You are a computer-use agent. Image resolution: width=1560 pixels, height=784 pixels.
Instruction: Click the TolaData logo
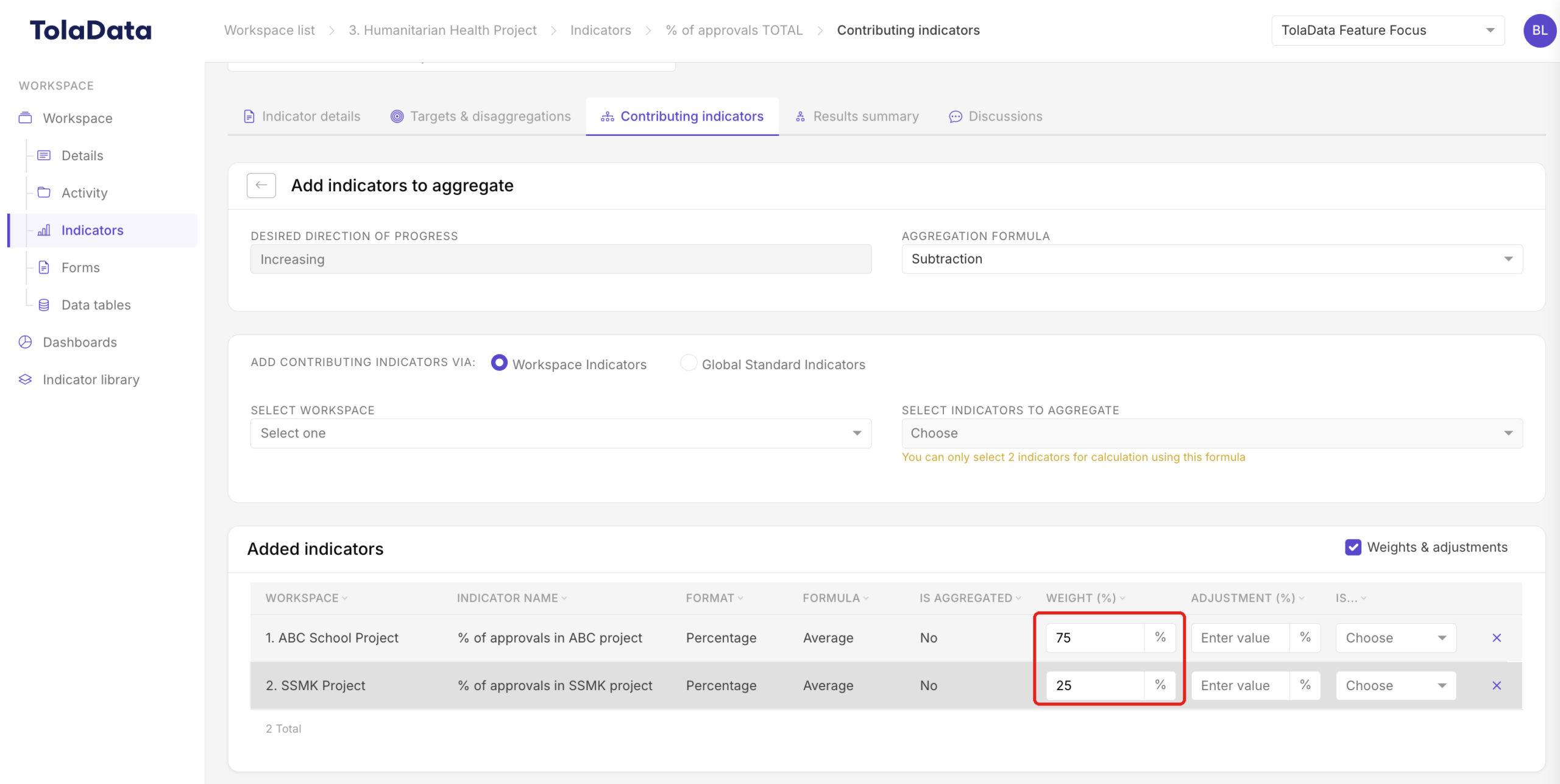[x=91, y=30]
